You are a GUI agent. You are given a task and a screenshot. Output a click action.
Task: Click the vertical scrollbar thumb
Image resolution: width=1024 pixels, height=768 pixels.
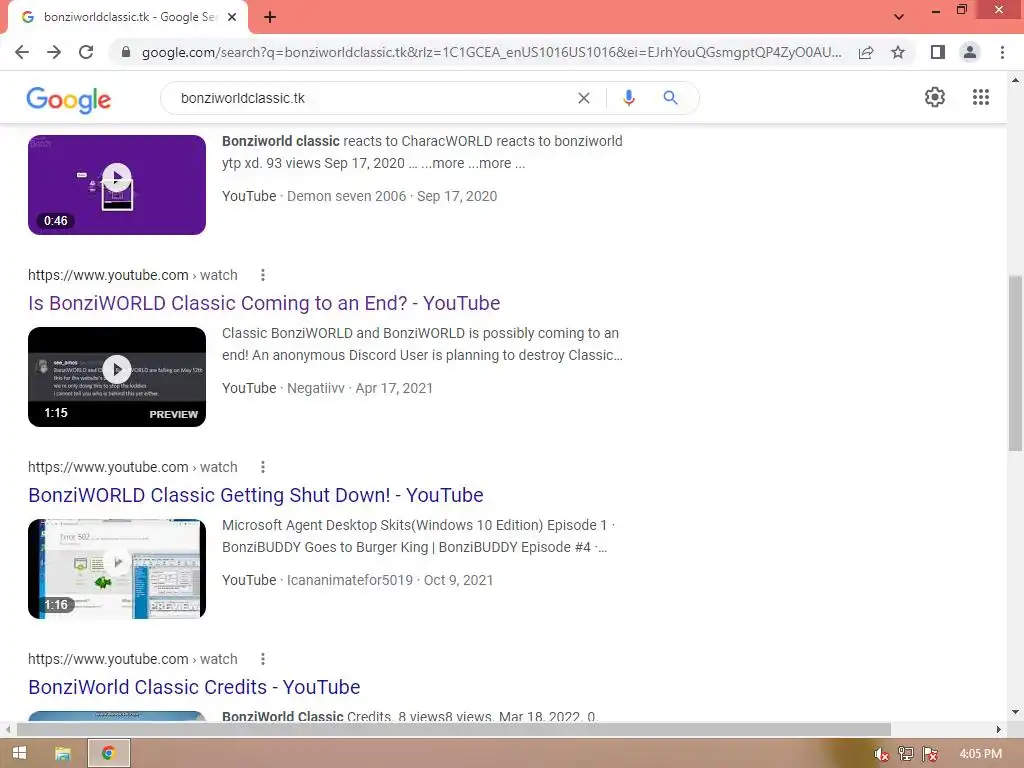tap(1015, 363)
